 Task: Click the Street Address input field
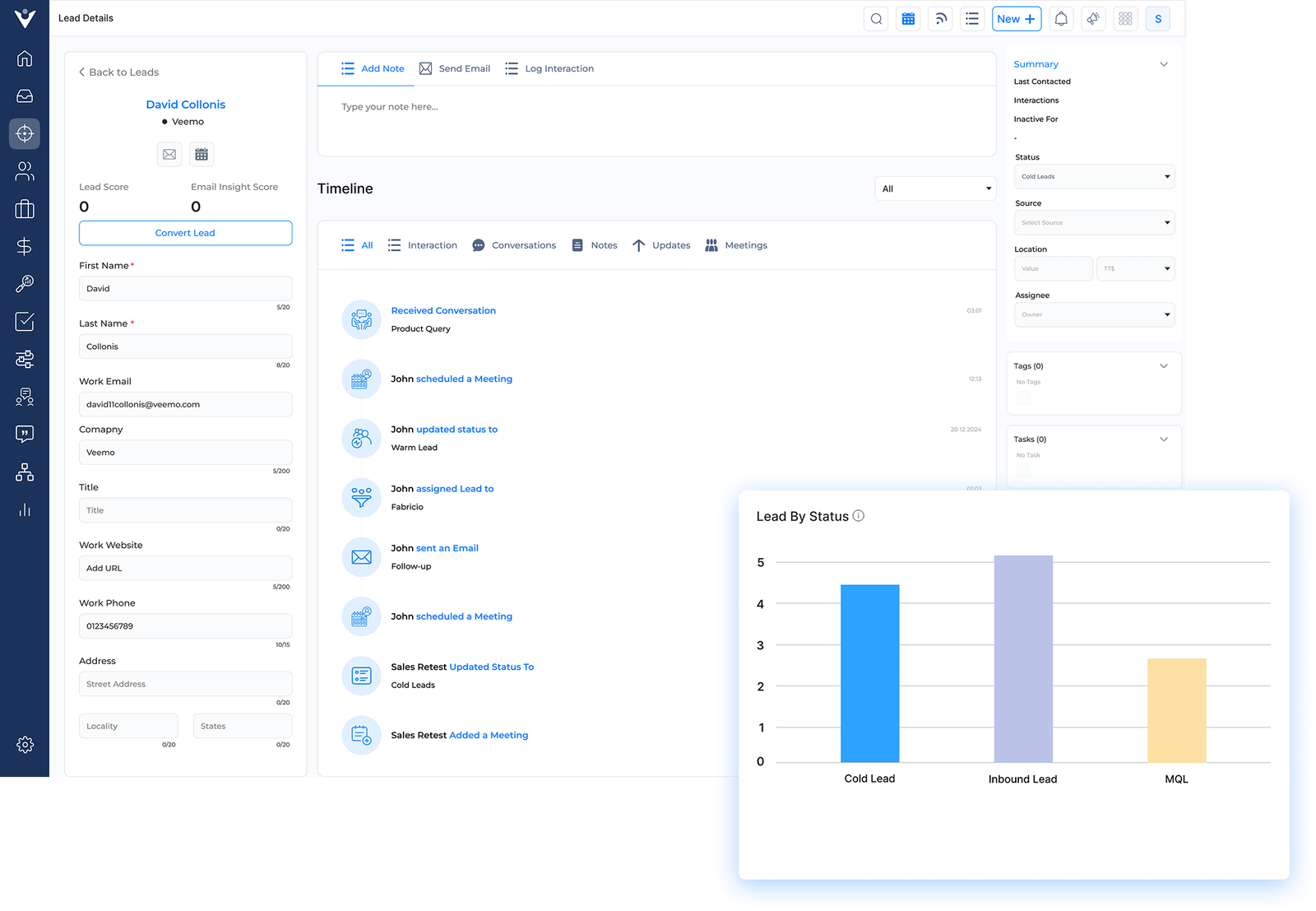tap(185, 684)
